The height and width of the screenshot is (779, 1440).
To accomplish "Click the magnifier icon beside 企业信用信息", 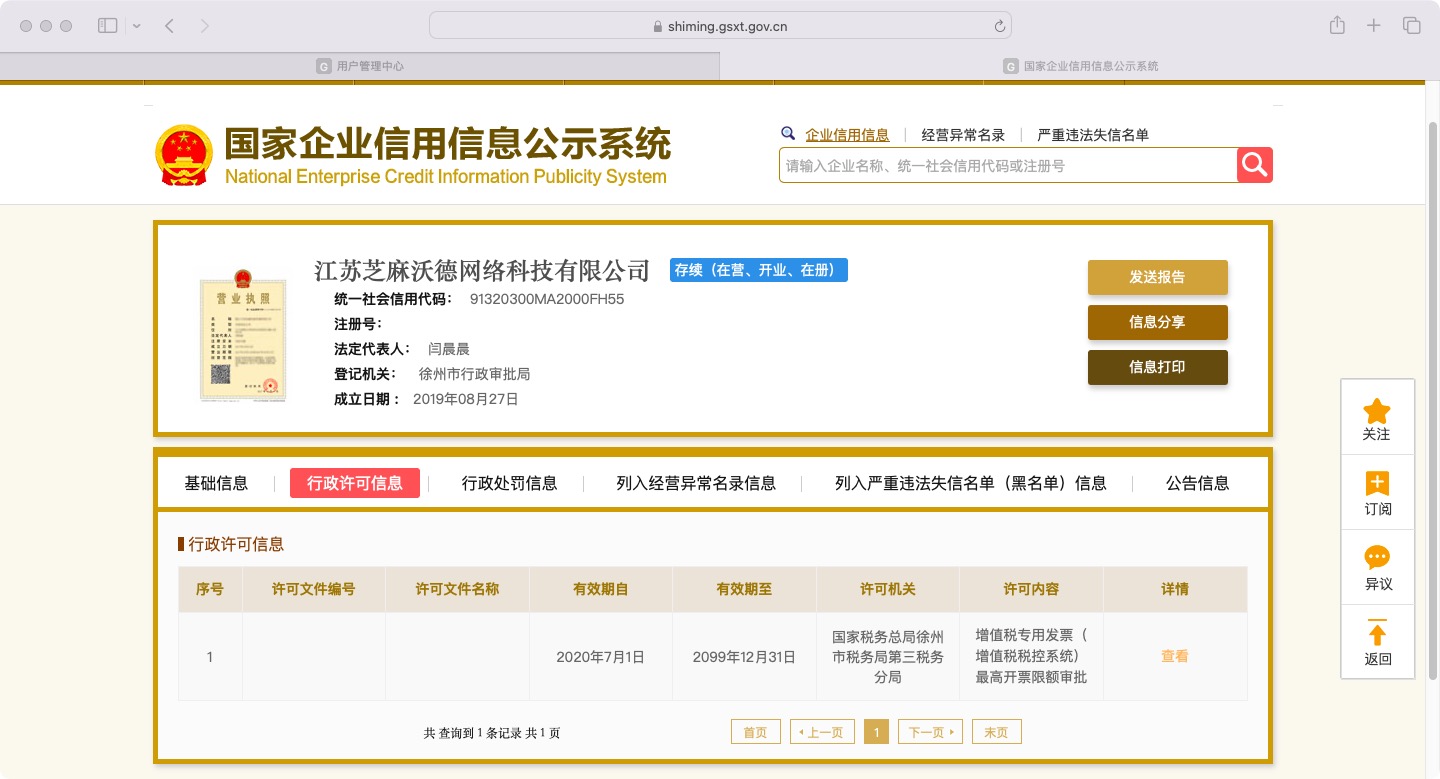I will click(788, 134).
